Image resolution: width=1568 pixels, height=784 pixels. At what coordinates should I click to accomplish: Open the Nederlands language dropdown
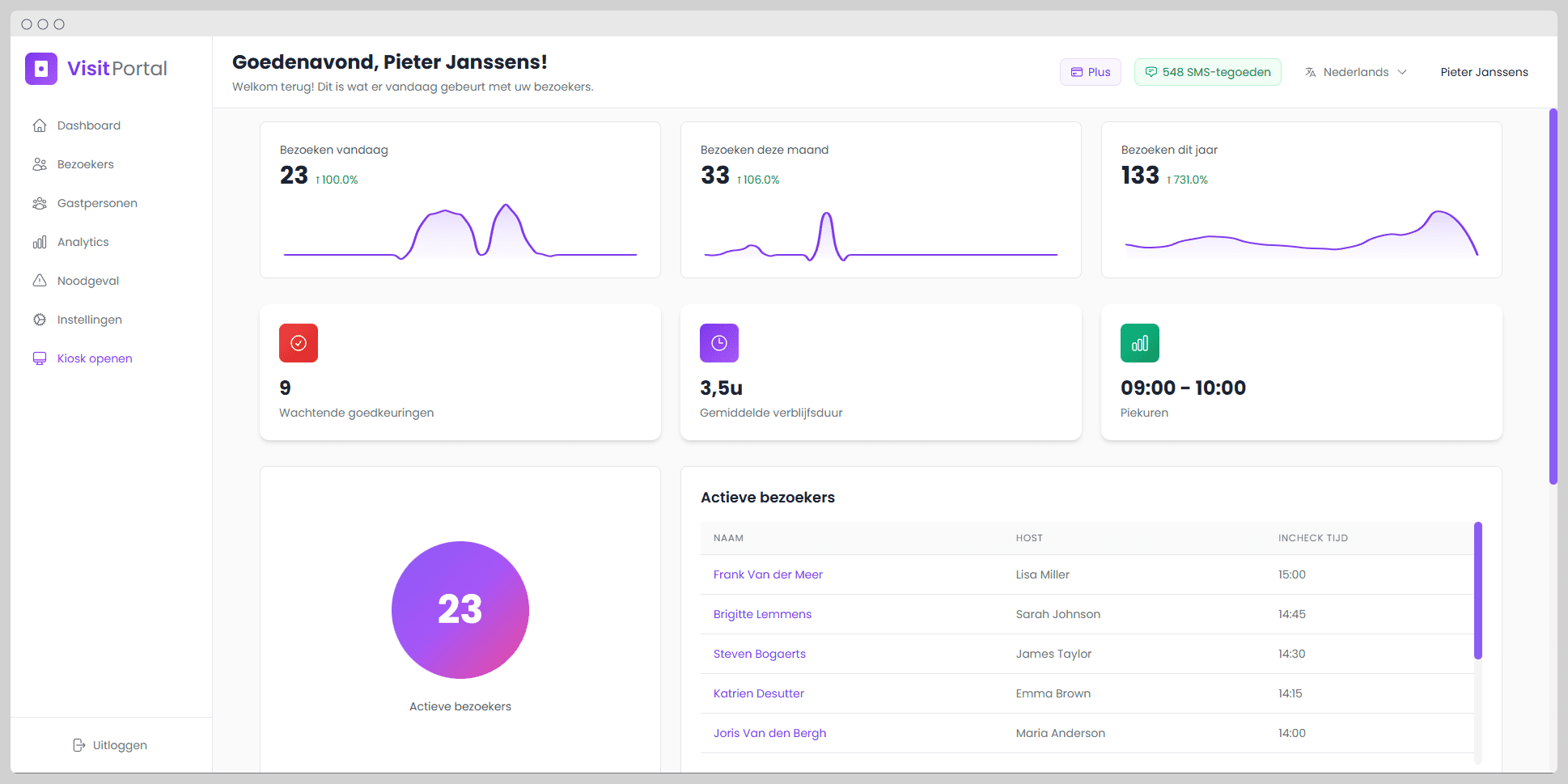(1355, 72)
